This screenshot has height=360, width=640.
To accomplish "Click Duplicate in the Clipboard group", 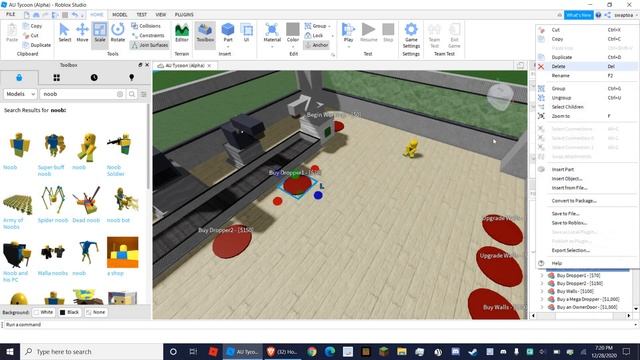I will (37, 45).
